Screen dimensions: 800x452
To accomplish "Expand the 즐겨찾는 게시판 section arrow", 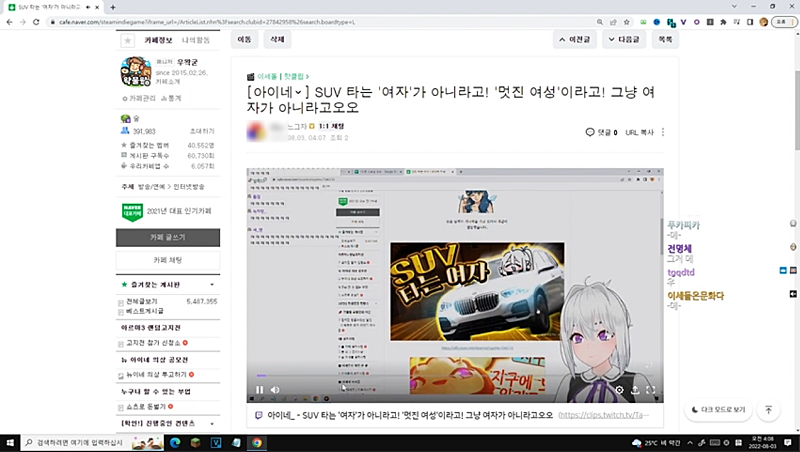I will coord(213,285).
